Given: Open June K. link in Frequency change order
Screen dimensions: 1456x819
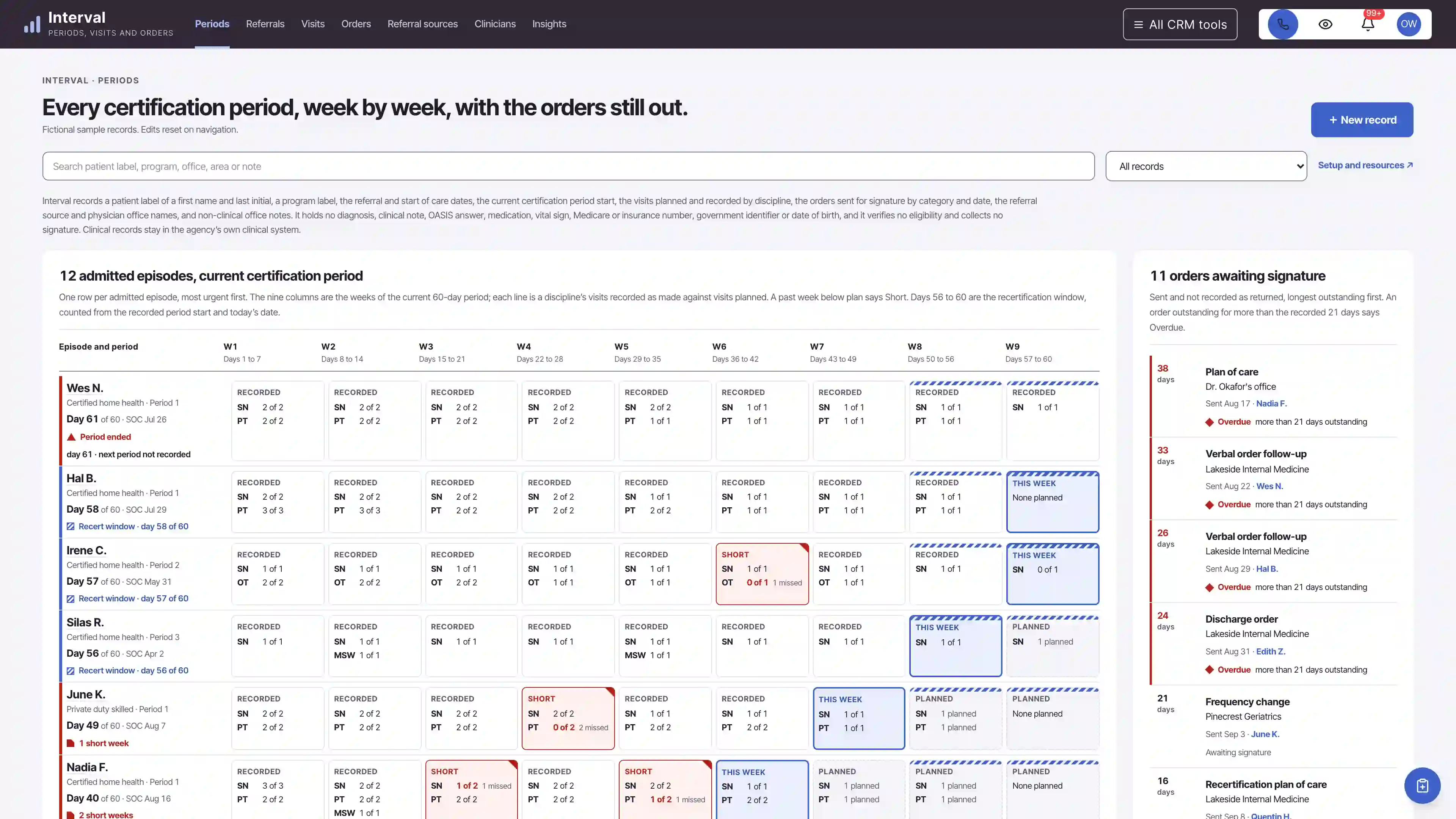Looking at the screenshot, I should pyautogui.click(x=1265, y=734).
